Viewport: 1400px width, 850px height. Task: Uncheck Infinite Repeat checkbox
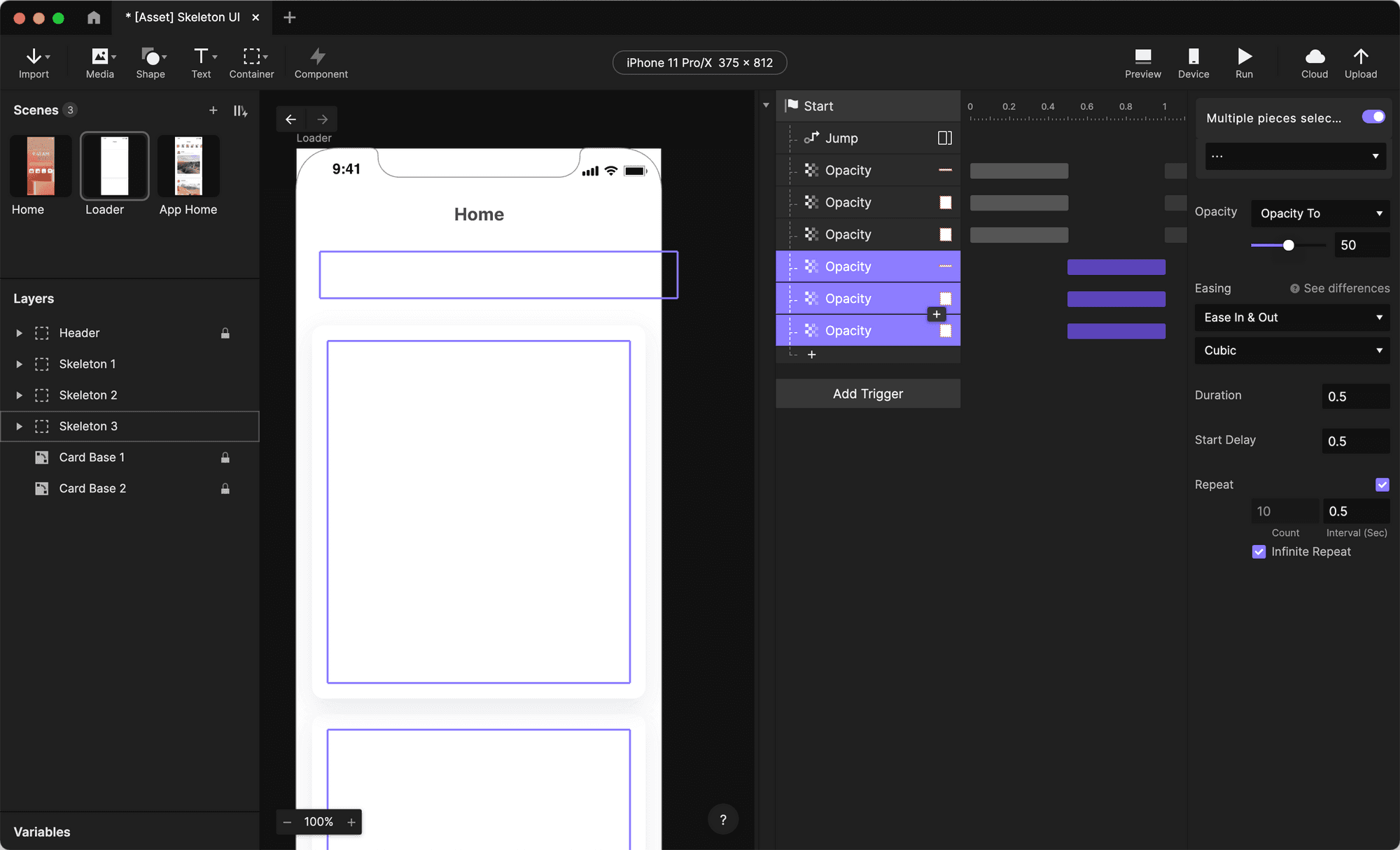tap(1259, 551)
